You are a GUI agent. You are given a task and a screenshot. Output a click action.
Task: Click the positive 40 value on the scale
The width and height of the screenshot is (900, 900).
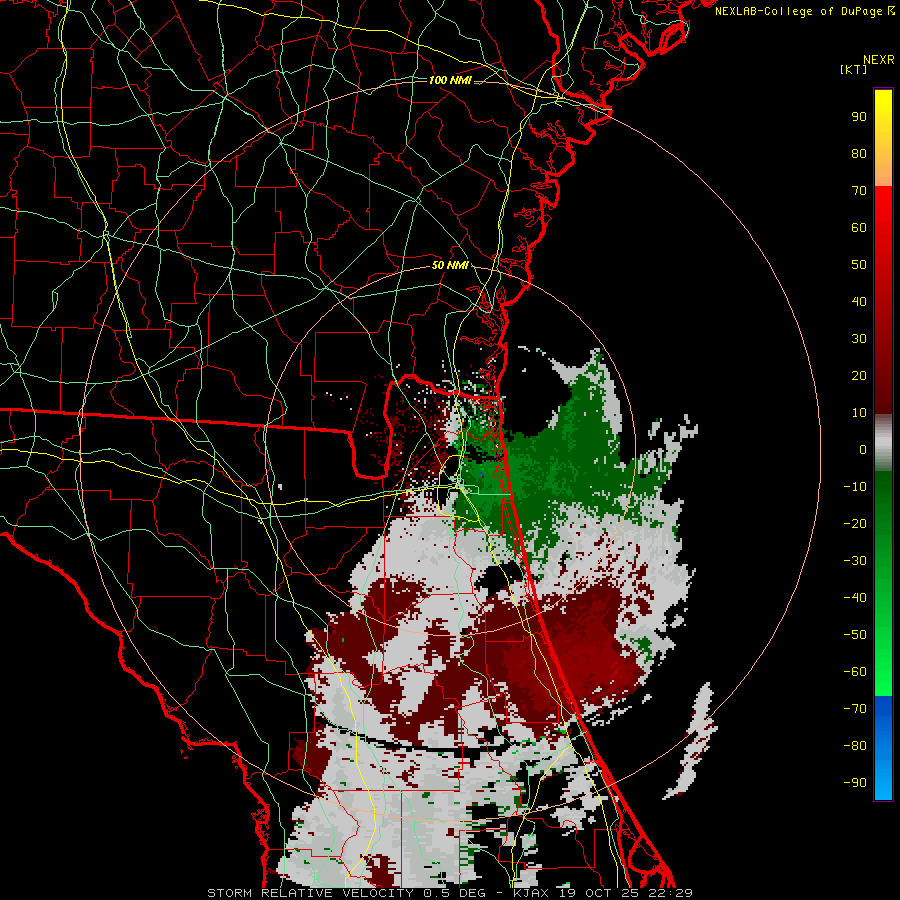[x=859, y=302]
